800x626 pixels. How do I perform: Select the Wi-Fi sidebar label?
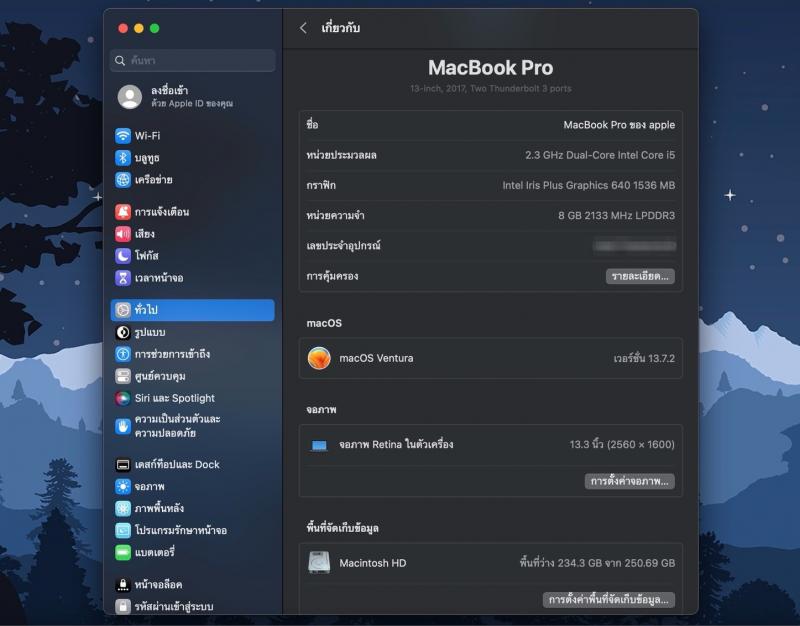(147, 136)
